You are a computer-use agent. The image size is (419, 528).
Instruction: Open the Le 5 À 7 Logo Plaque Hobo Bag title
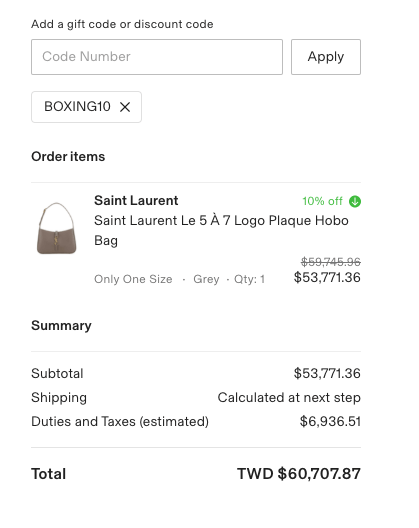coord(221,230)
